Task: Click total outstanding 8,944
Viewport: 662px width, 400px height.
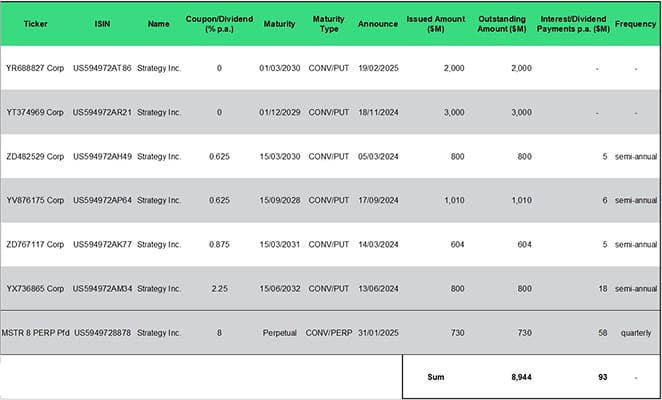Action: coord(521,377)
